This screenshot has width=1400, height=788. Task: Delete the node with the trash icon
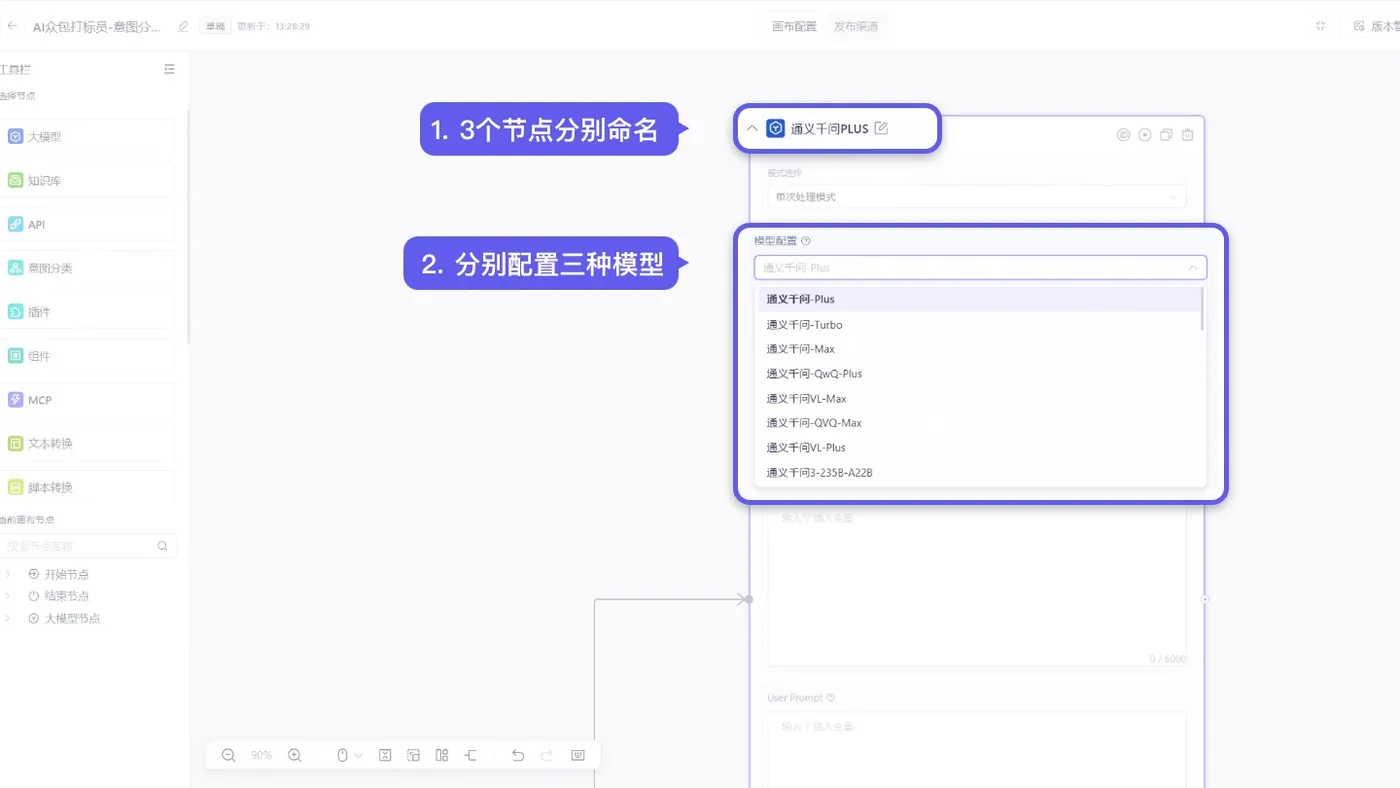1187,135
